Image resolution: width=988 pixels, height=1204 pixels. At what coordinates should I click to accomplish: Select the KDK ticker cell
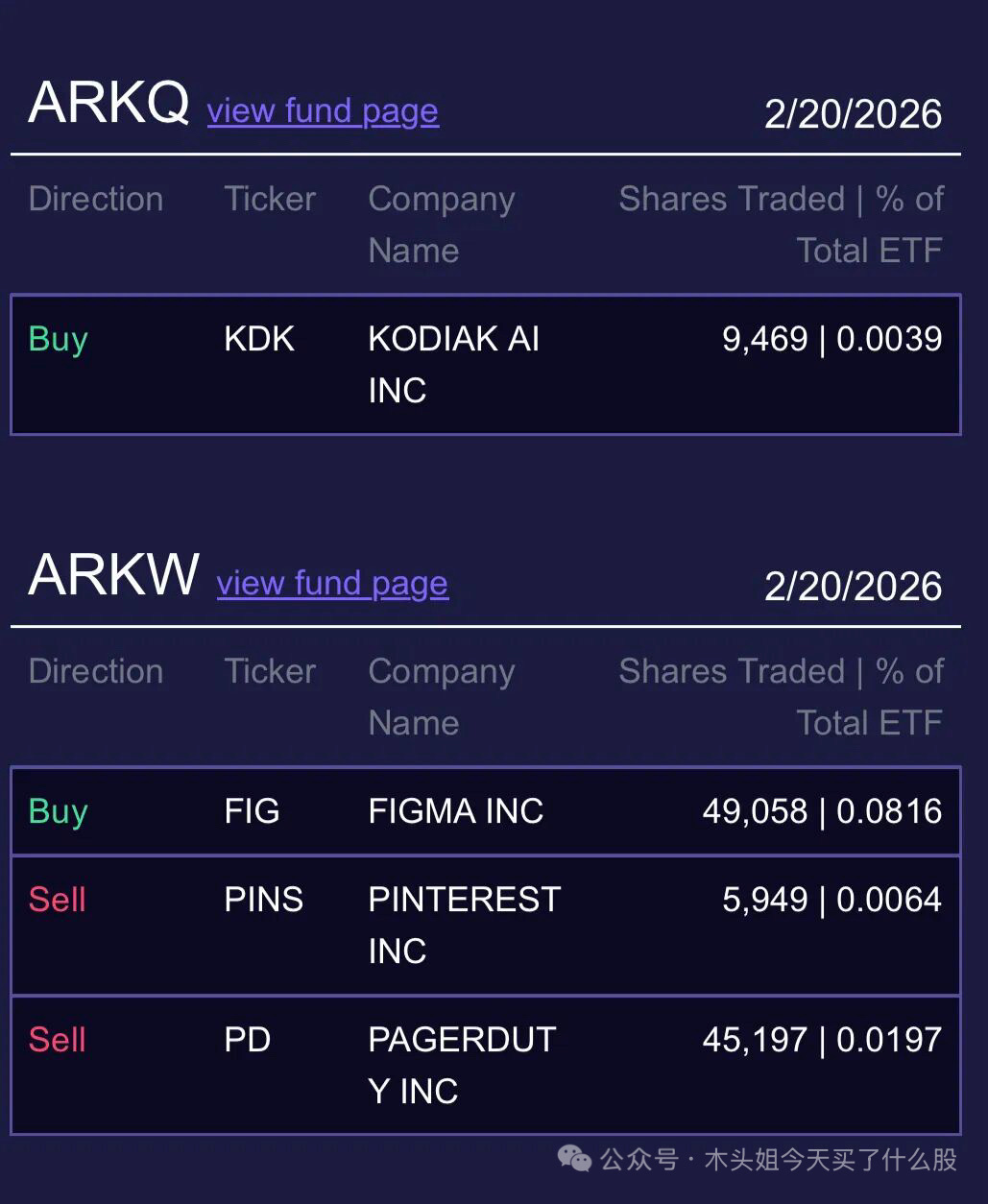pyautogui.click(x=258, y=339)
